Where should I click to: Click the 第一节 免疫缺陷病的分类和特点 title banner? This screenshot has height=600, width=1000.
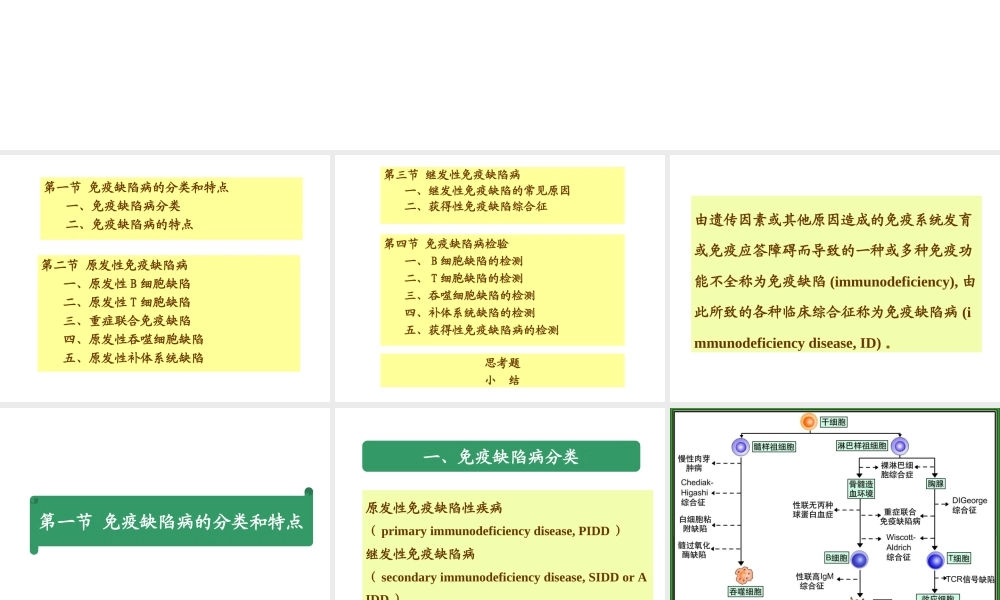point(171,520)
